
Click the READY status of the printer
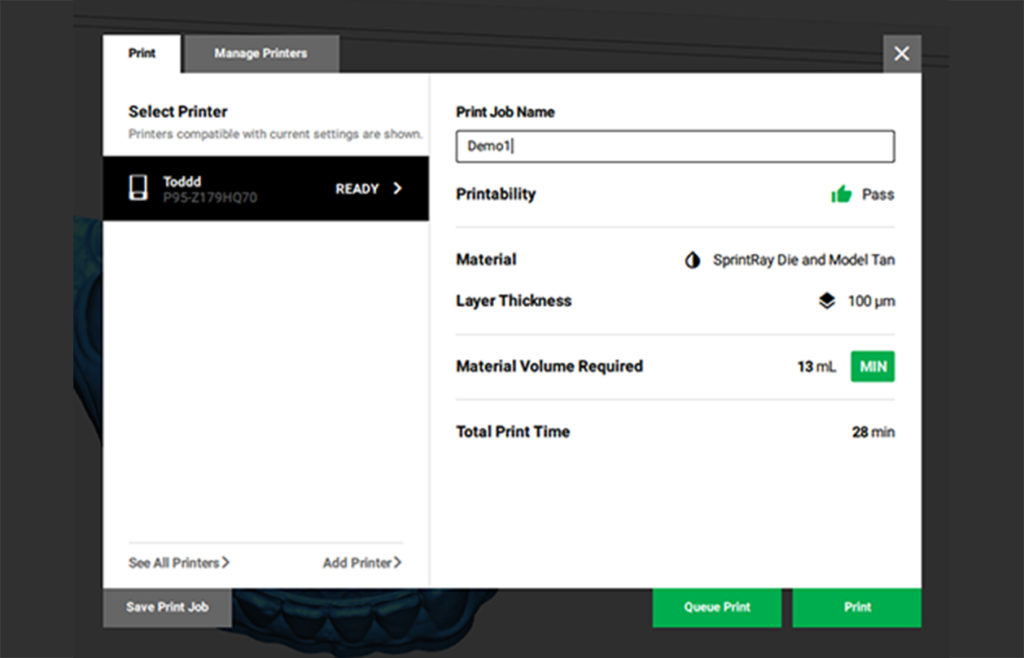[x=357, y=189]
